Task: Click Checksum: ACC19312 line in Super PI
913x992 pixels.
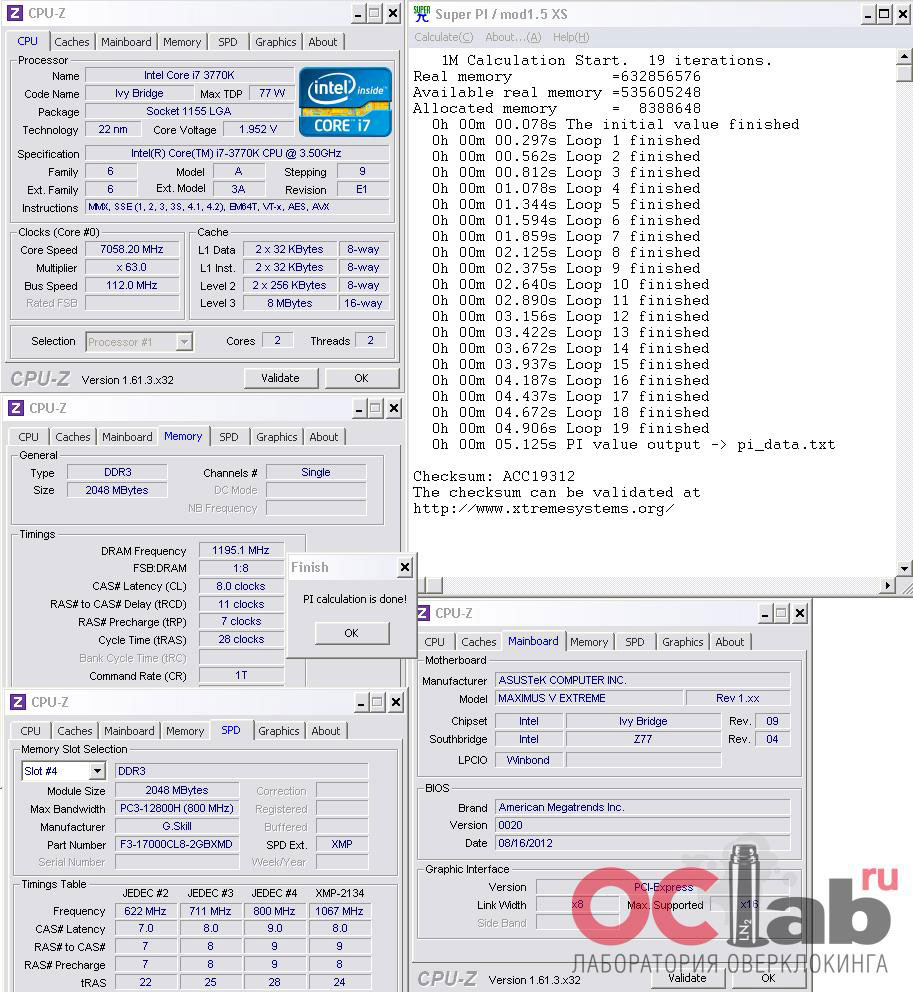Action: (x=494, y=476)
